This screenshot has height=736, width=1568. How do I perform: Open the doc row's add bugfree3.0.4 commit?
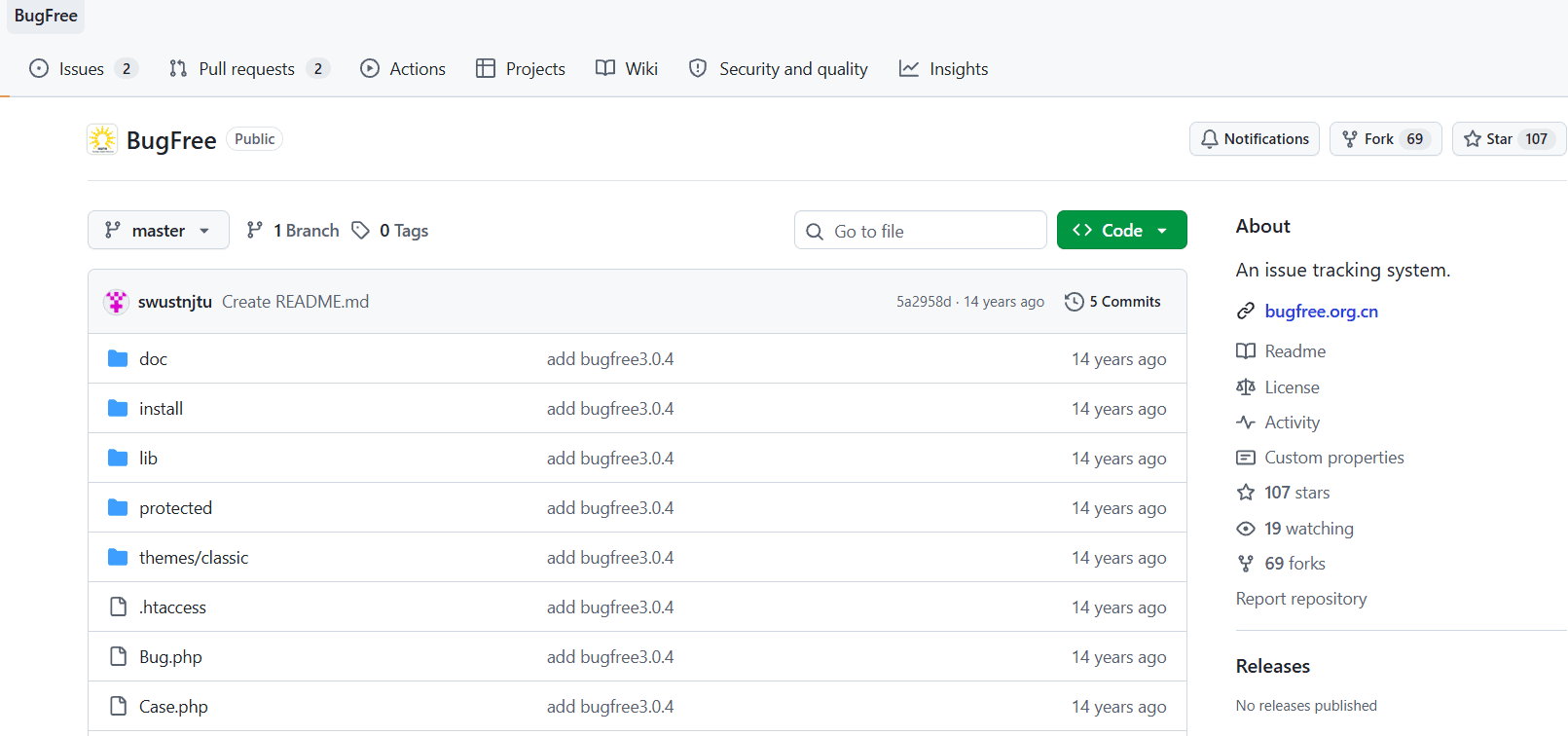[x=610, y=359]
